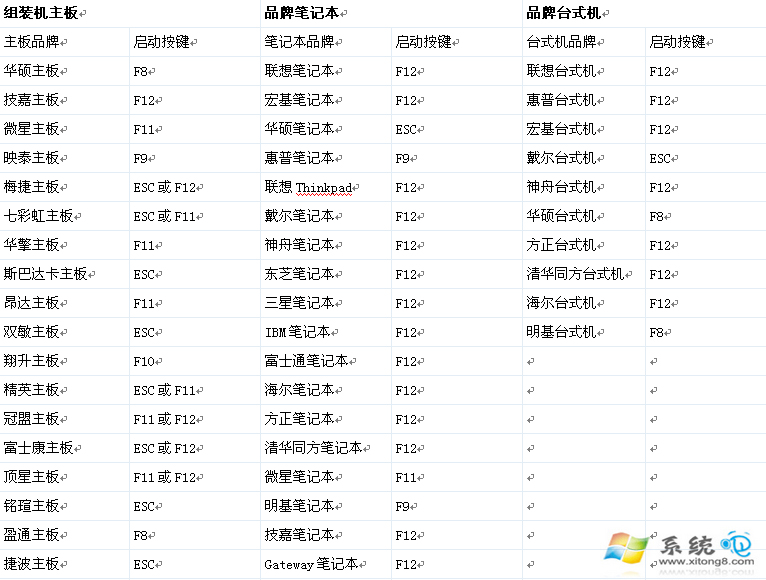Click the 品牌笔记本 section heading
Screen dimensions: 766x580
[x=302, y=13]
